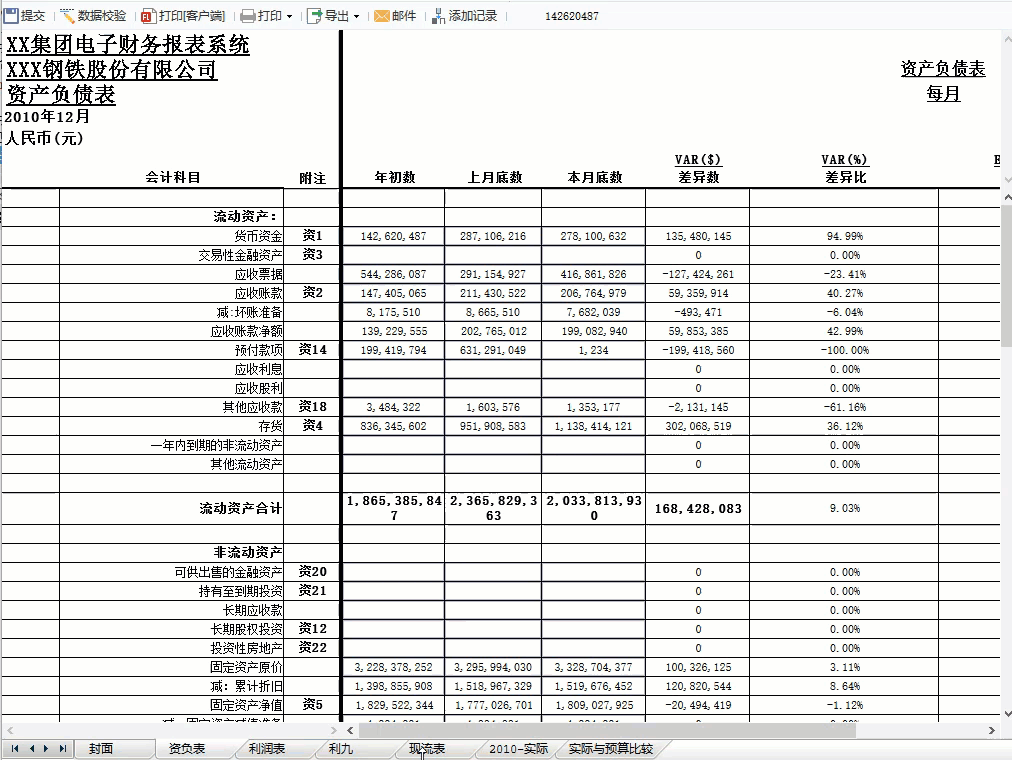This screenshot has height=760, width=1012.
Task: Click right arrow of frozen pane scrollbar
Action: (334, 730)
